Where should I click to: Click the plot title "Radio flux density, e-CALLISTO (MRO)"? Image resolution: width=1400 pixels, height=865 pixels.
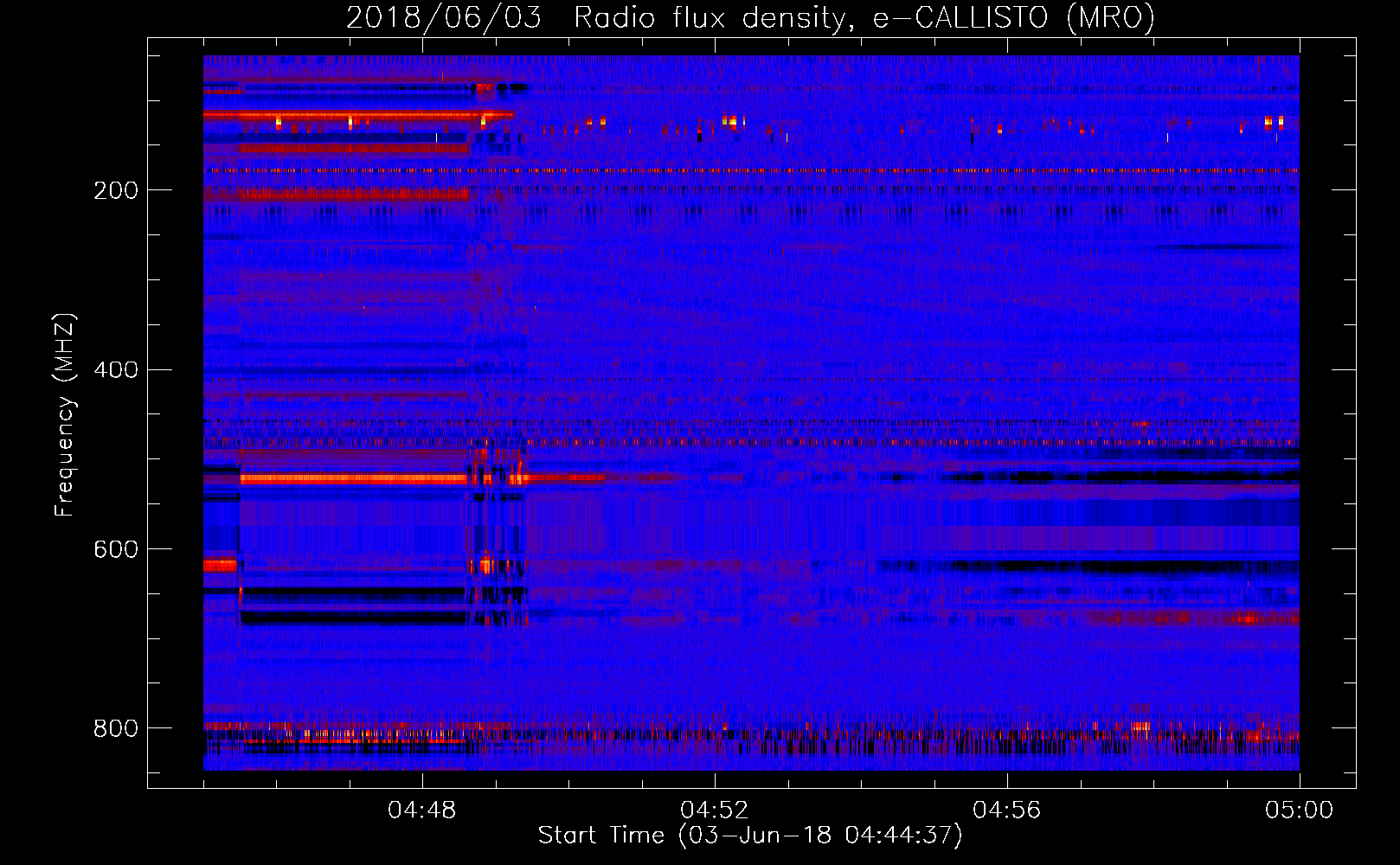click(864, 17)
